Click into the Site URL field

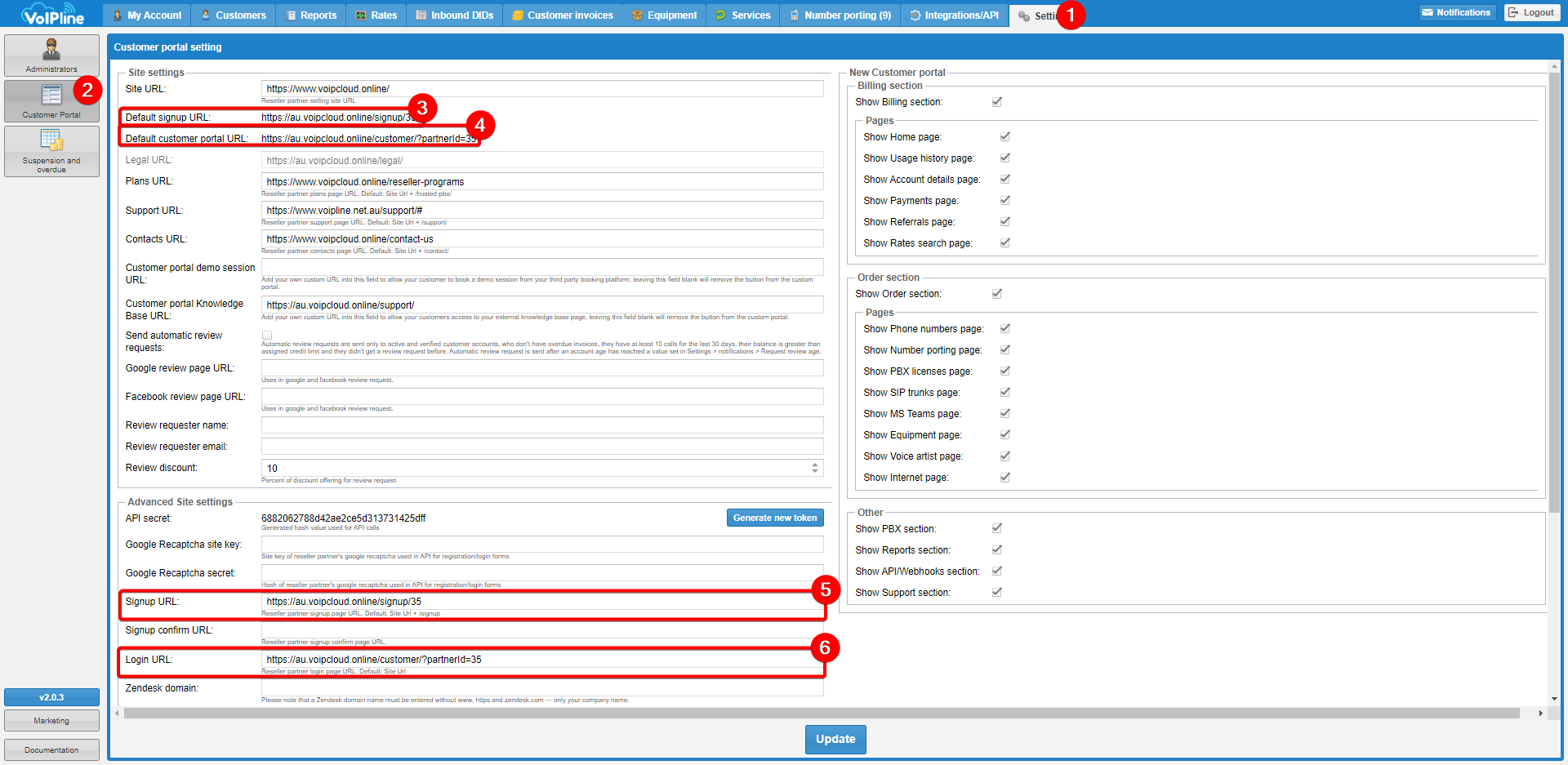pyautogui.click(x=542, y=89)
